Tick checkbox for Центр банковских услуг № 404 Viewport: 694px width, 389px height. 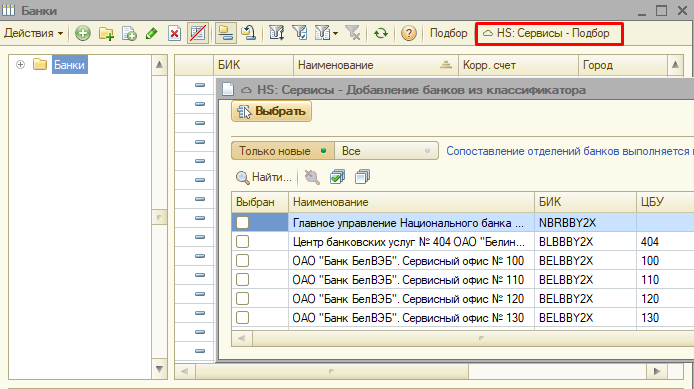[x=243, y=242]
